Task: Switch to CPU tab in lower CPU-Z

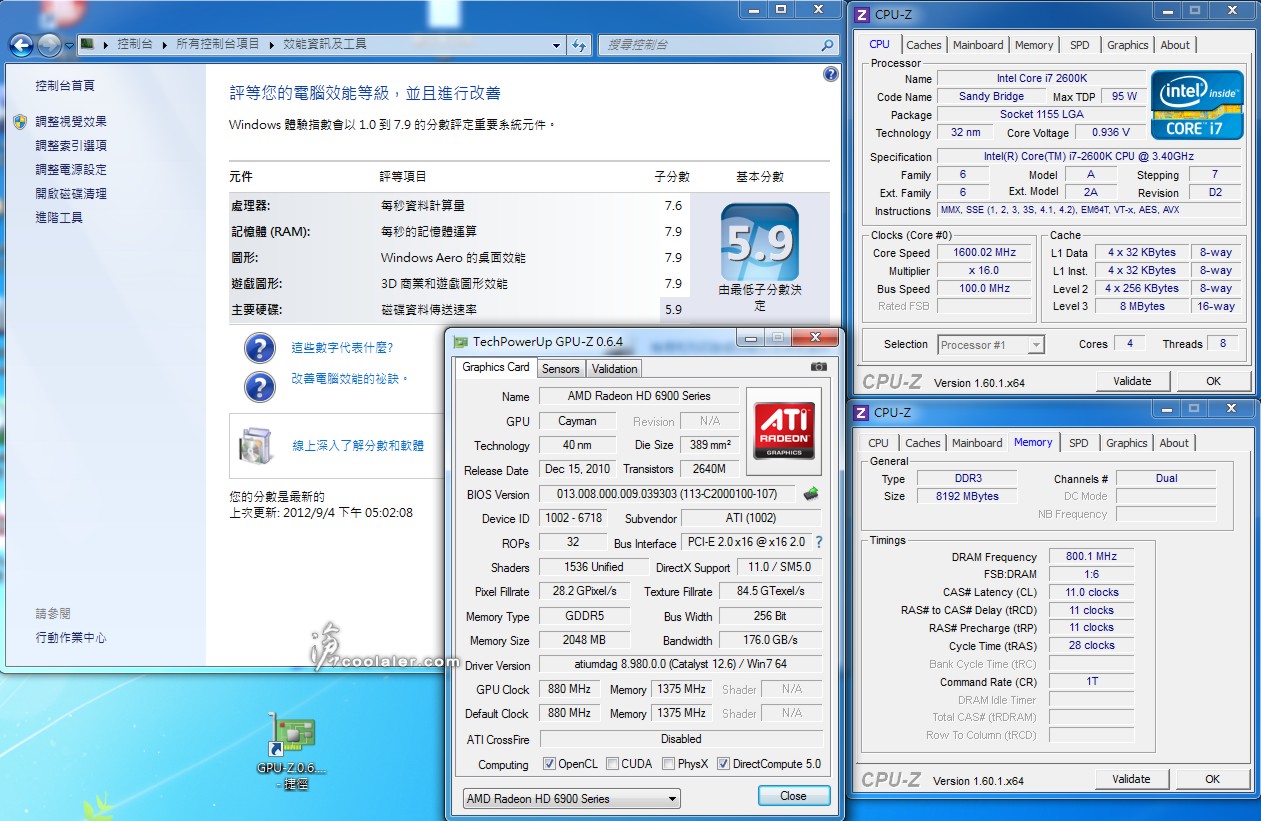Action: click(x=878, y=443)
